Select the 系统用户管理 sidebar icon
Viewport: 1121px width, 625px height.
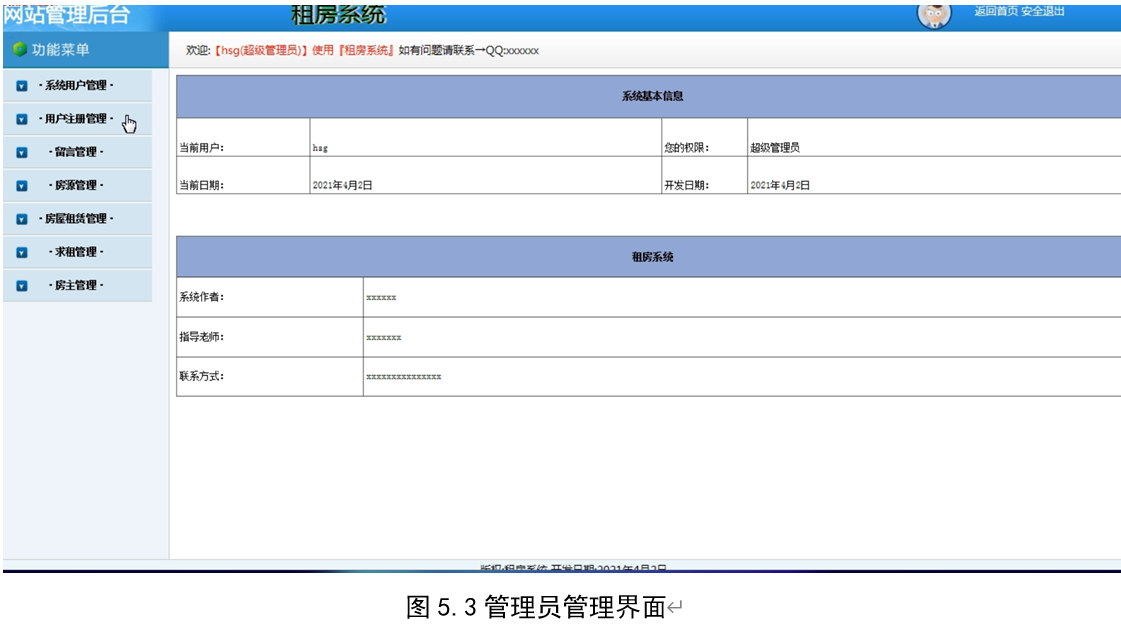[x=25, y=88]
